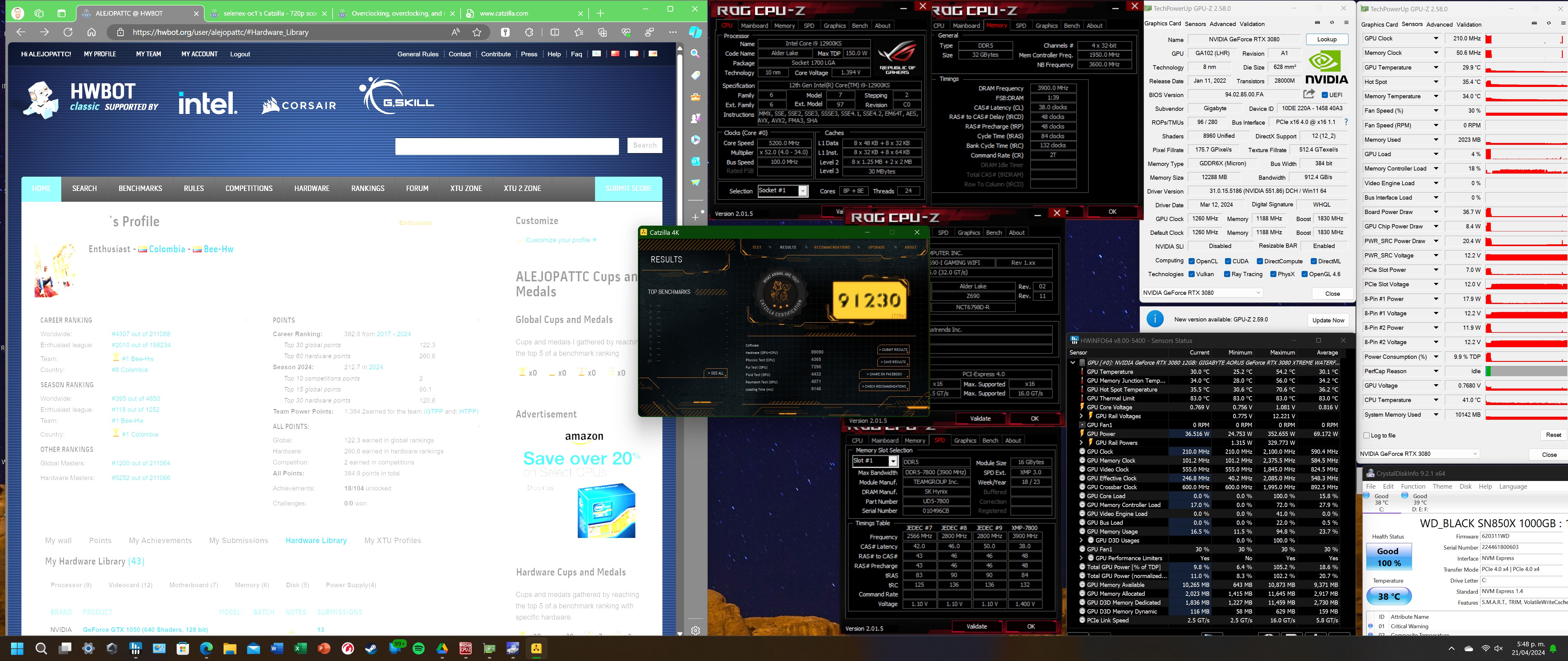Screen dimensions: 1568x661
Task: Toggle the CUDA checkbox in GPU-Z
Action: point(1228,261)
